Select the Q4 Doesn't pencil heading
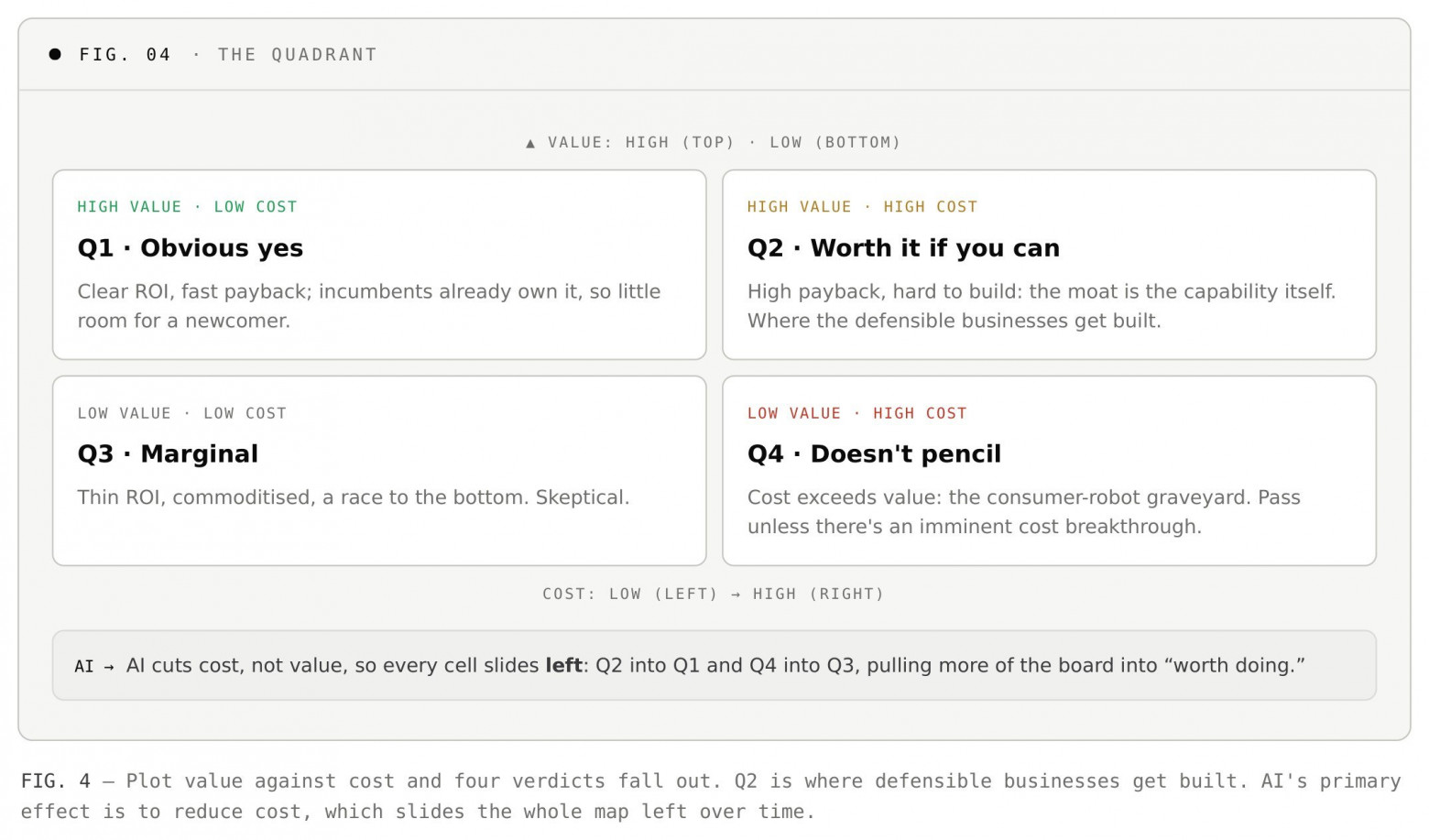 tap(874, 454)
